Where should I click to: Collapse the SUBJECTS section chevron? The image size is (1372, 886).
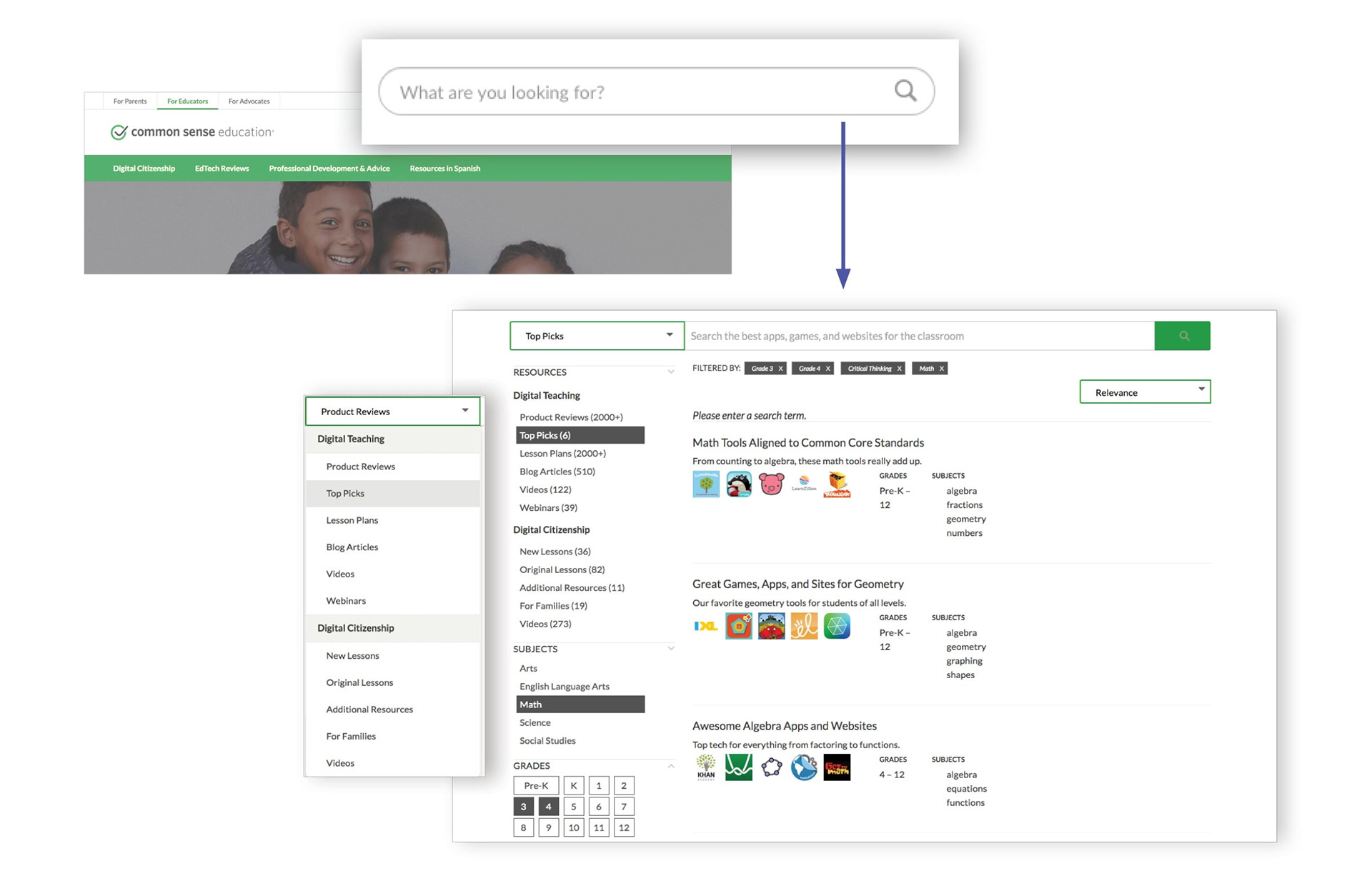pos(670,649)
